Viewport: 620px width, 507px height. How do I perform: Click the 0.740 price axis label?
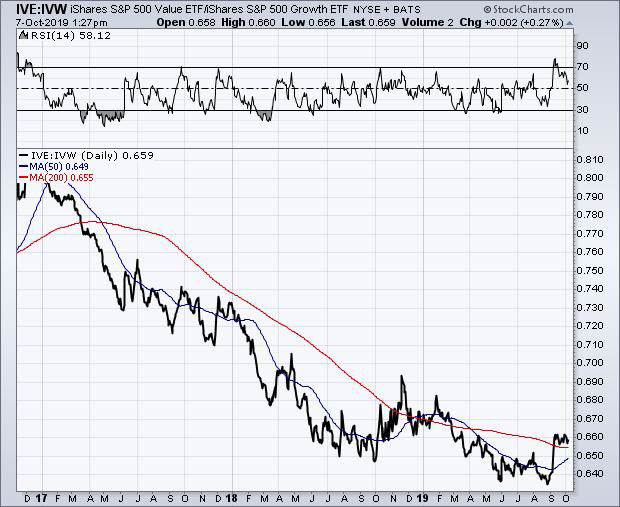coord(590,289)
